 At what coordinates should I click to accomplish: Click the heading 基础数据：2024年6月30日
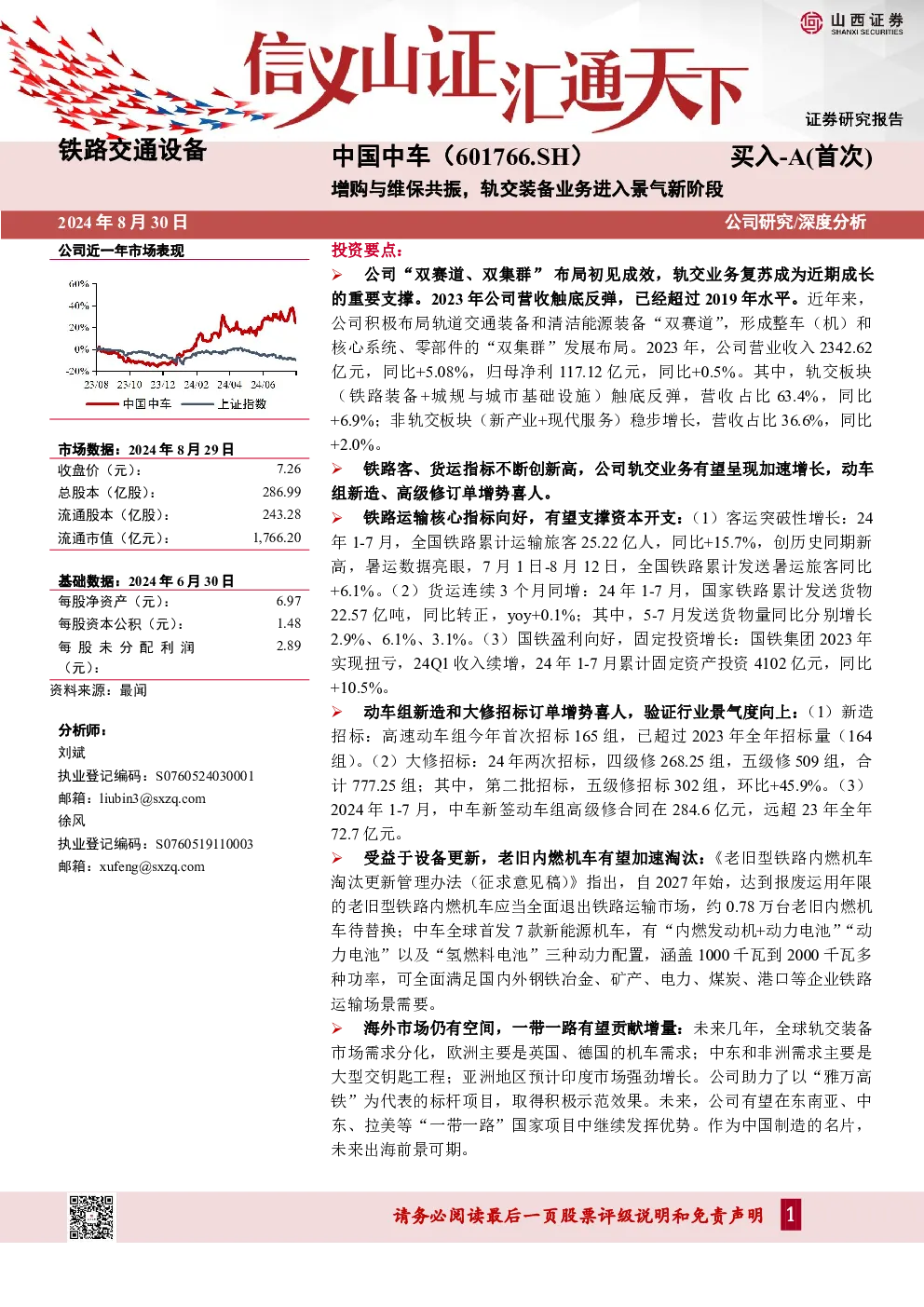pyautogui.click(x=146, y=580)
